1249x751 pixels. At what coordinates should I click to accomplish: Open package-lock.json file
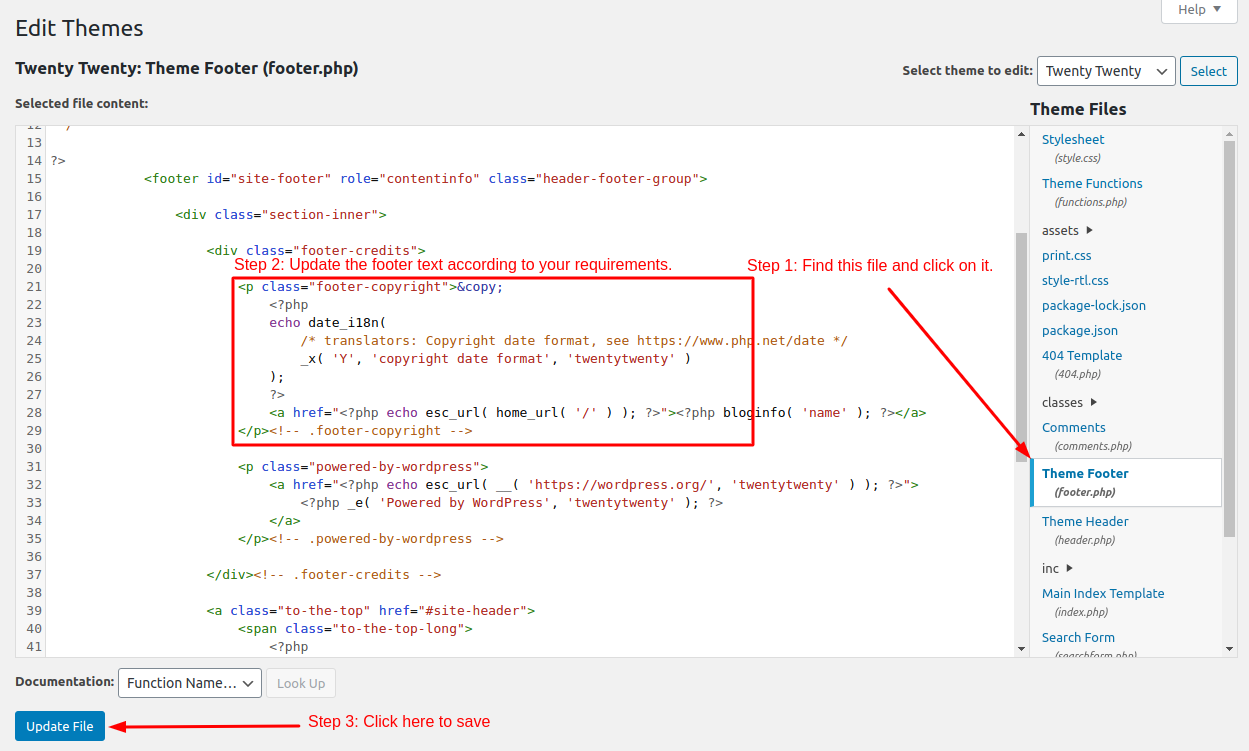click(x=1094, y=306)
